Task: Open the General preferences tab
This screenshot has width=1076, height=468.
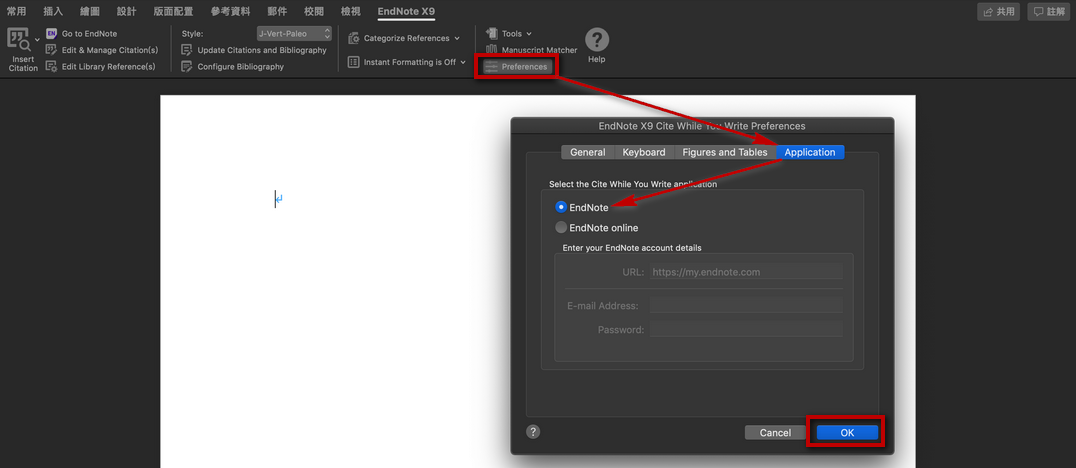Action: pos(587,152)
